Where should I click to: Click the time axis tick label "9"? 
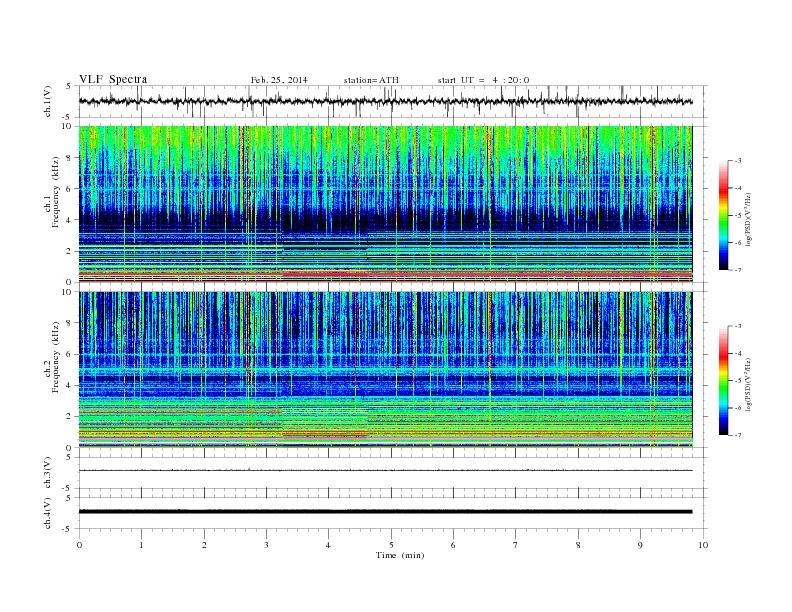click(x=640, y=545)
